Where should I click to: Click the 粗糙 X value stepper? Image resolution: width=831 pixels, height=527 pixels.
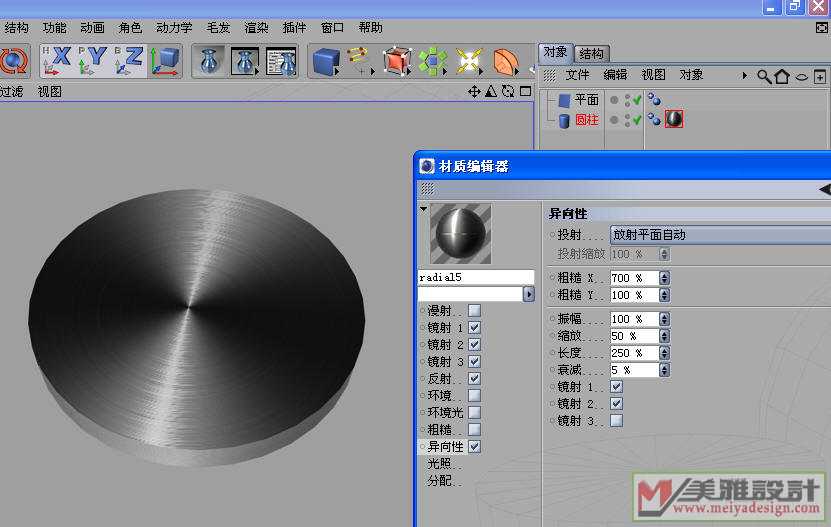coord(664,278)
